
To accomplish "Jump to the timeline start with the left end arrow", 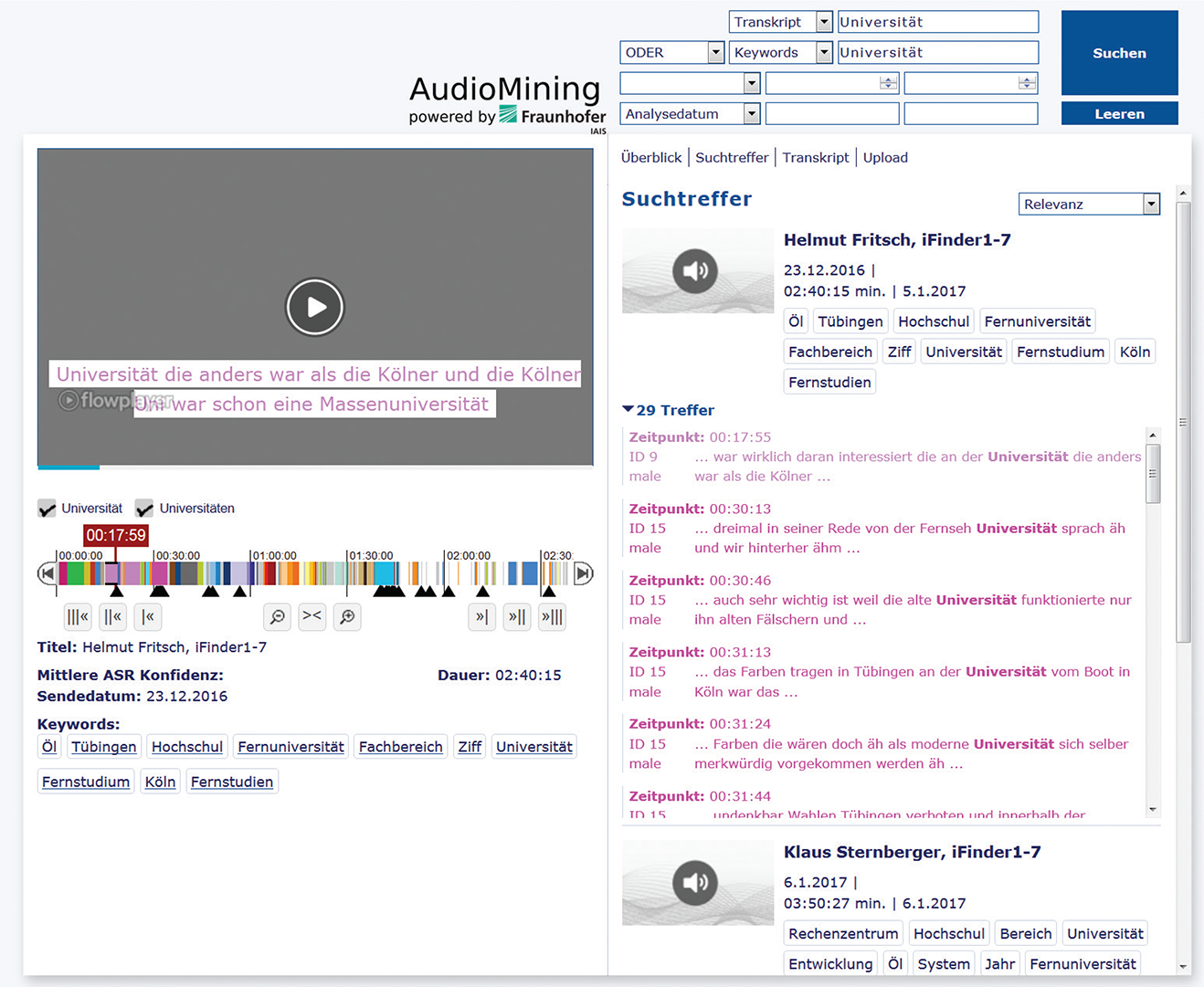I will tap(46, 573).
